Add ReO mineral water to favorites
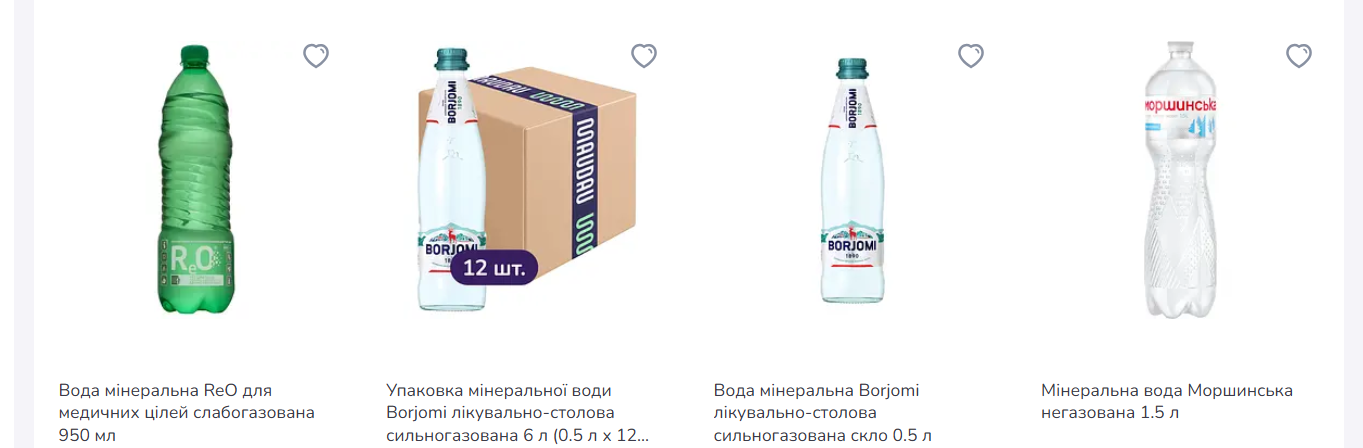Viewport: 1363px width, 448px height. point(316,56)
